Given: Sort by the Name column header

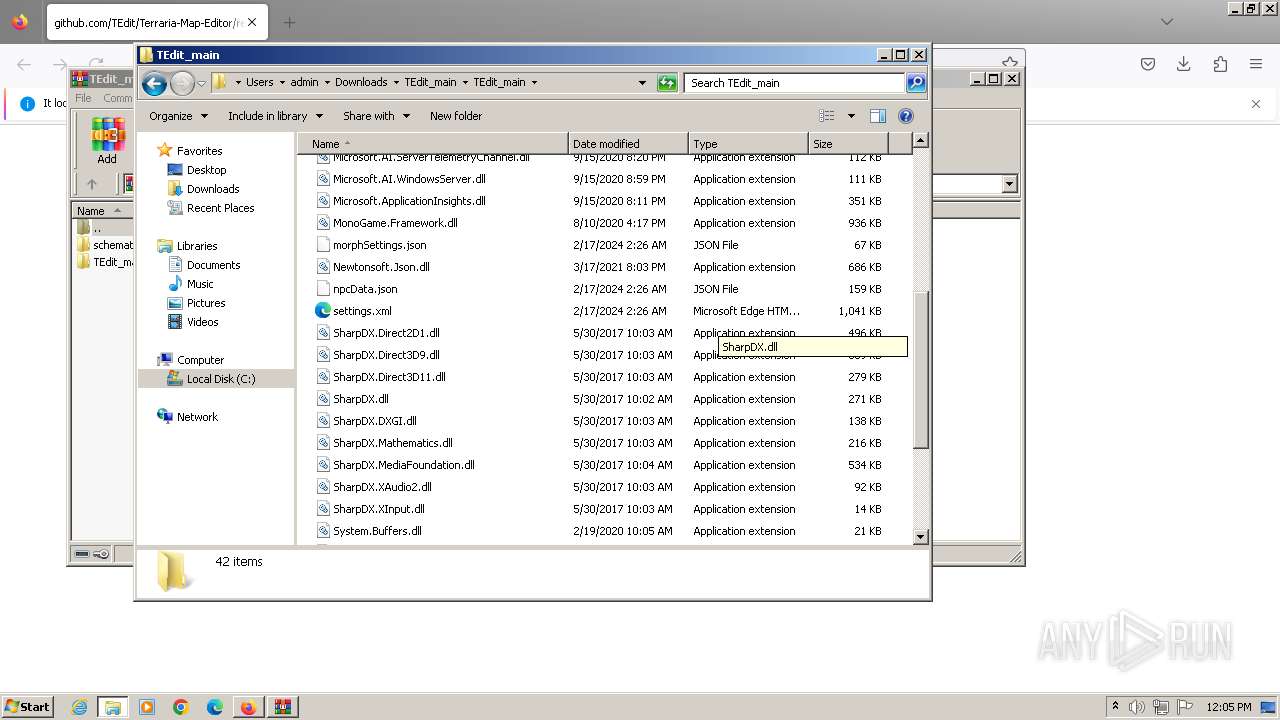Looking at the screenshot, I should tap(432, 144).
